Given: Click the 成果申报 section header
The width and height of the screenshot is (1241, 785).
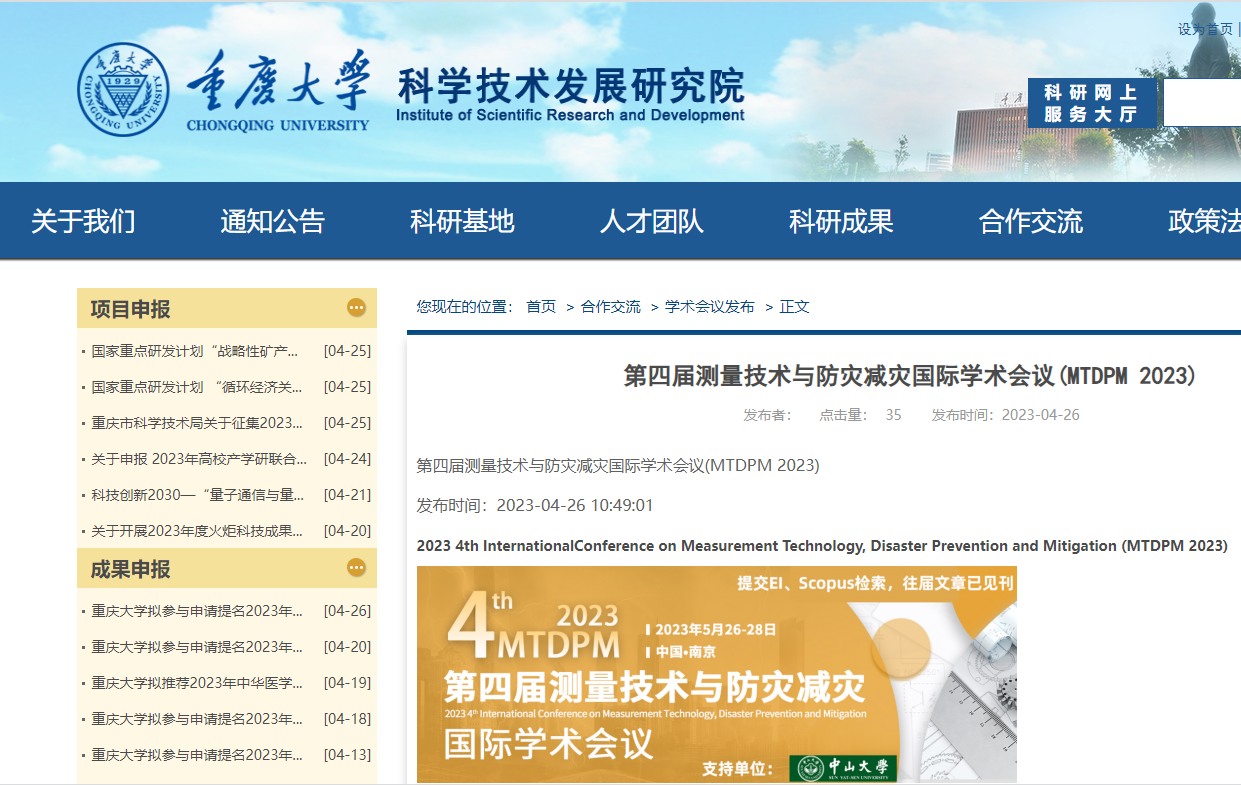Looking at the screenshot, I should click(x=130, y=569).
